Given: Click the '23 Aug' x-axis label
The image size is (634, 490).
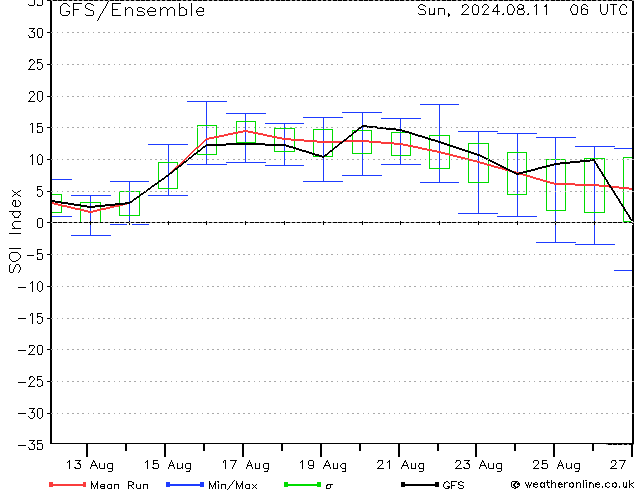Looking at the screenshot, I should coord(479,465).
